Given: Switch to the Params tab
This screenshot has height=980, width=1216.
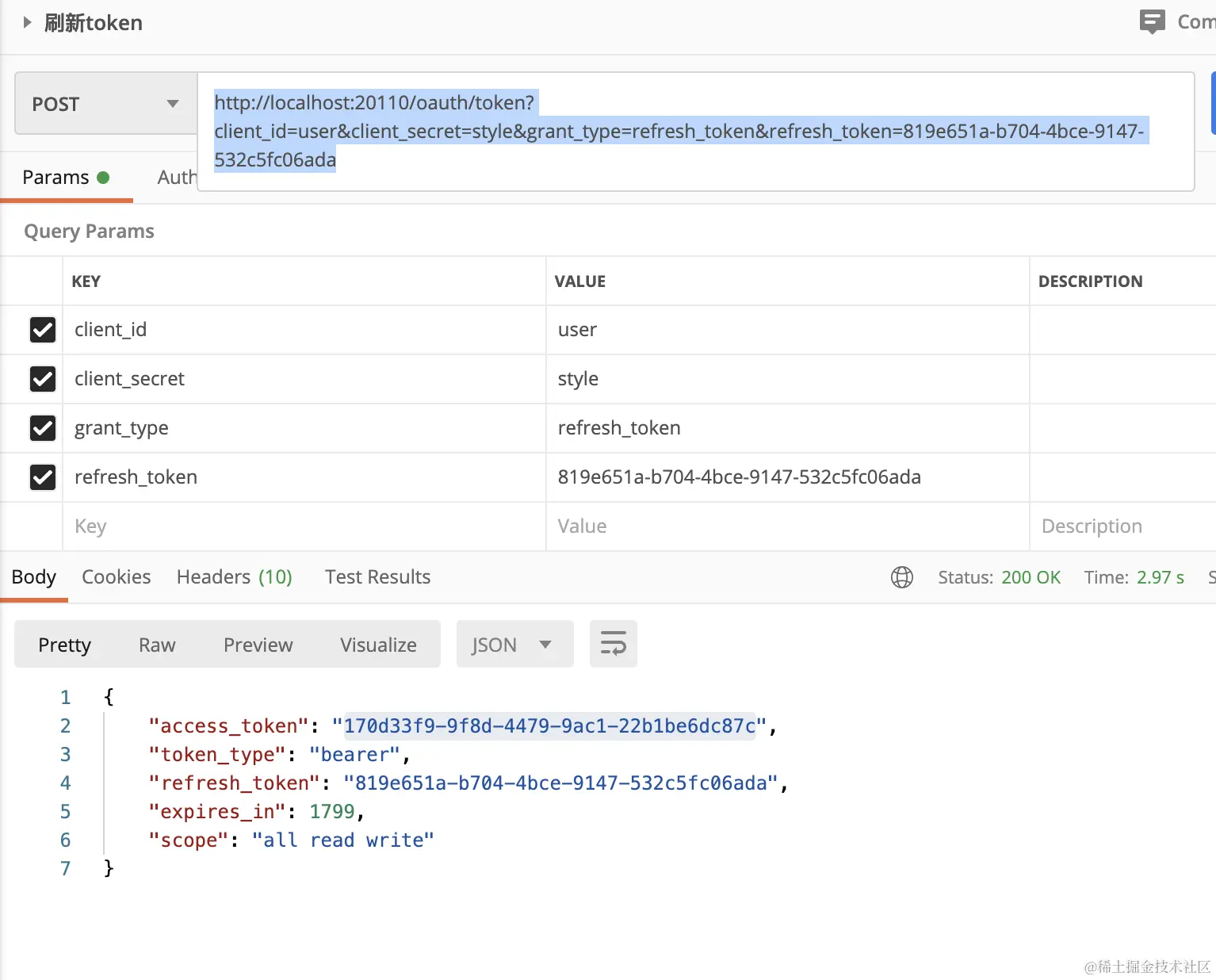Looking at the screenshot, I should [66, 177].
